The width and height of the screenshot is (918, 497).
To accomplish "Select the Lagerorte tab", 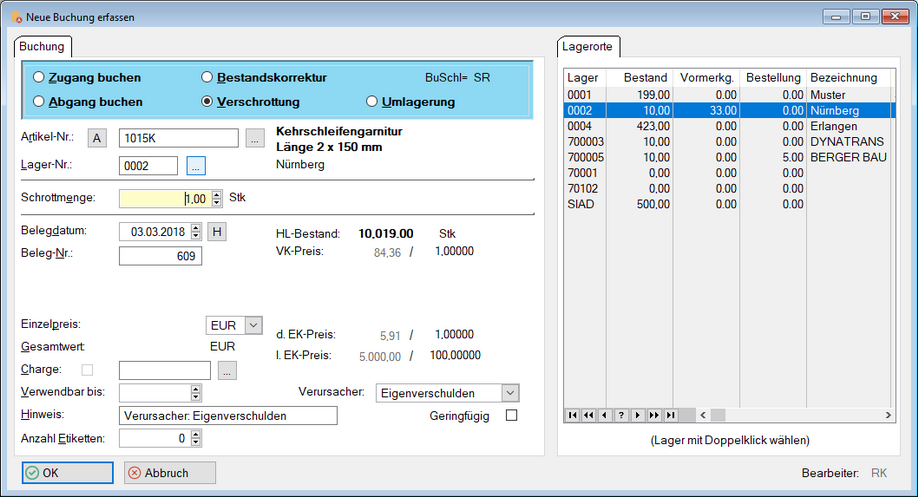I will click(589, 46).
